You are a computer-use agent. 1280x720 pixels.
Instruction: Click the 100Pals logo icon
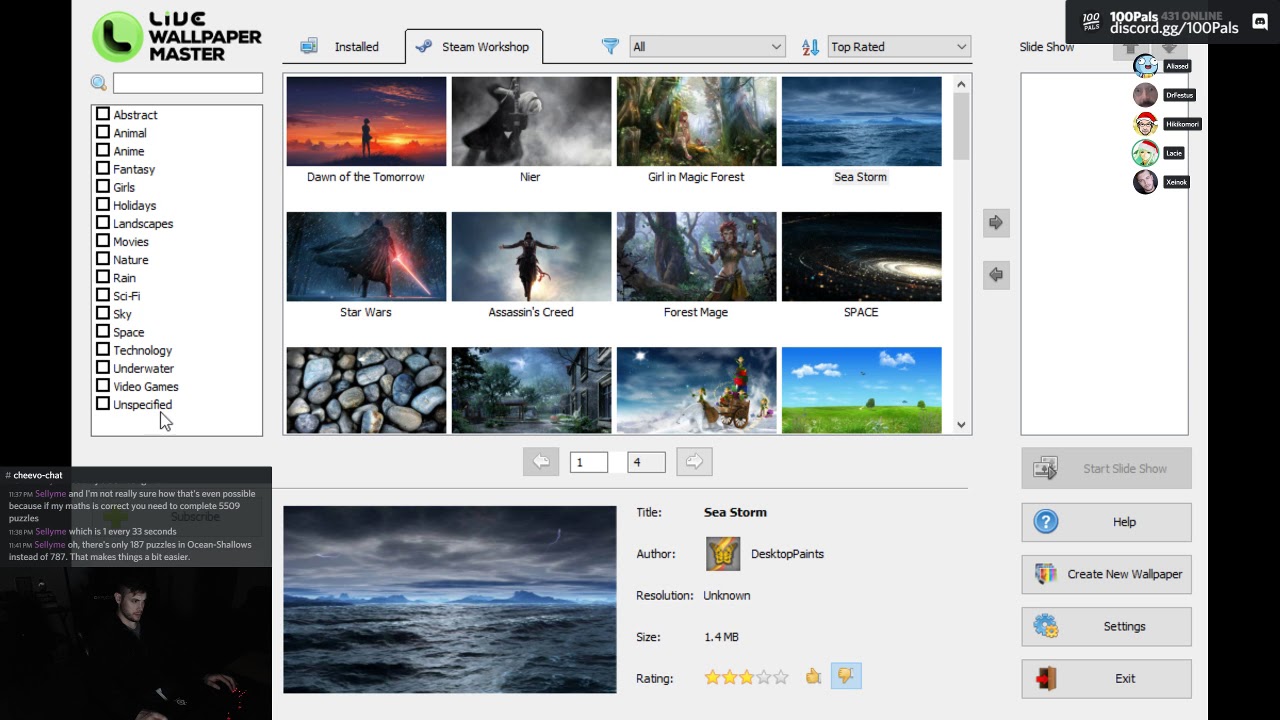pos(1091,21)
